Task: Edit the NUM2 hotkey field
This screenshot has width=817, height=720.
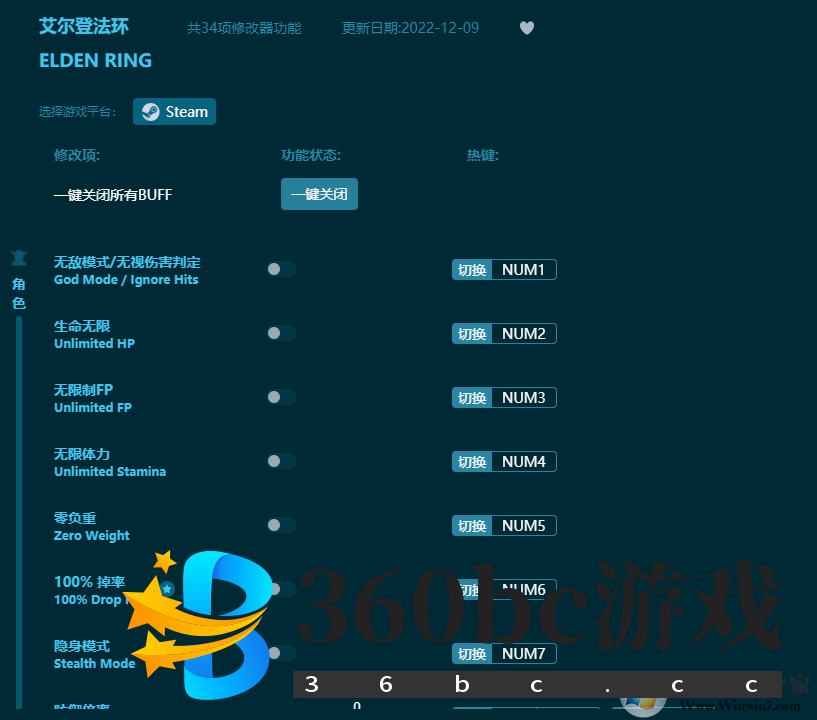Action: point(524,334)
